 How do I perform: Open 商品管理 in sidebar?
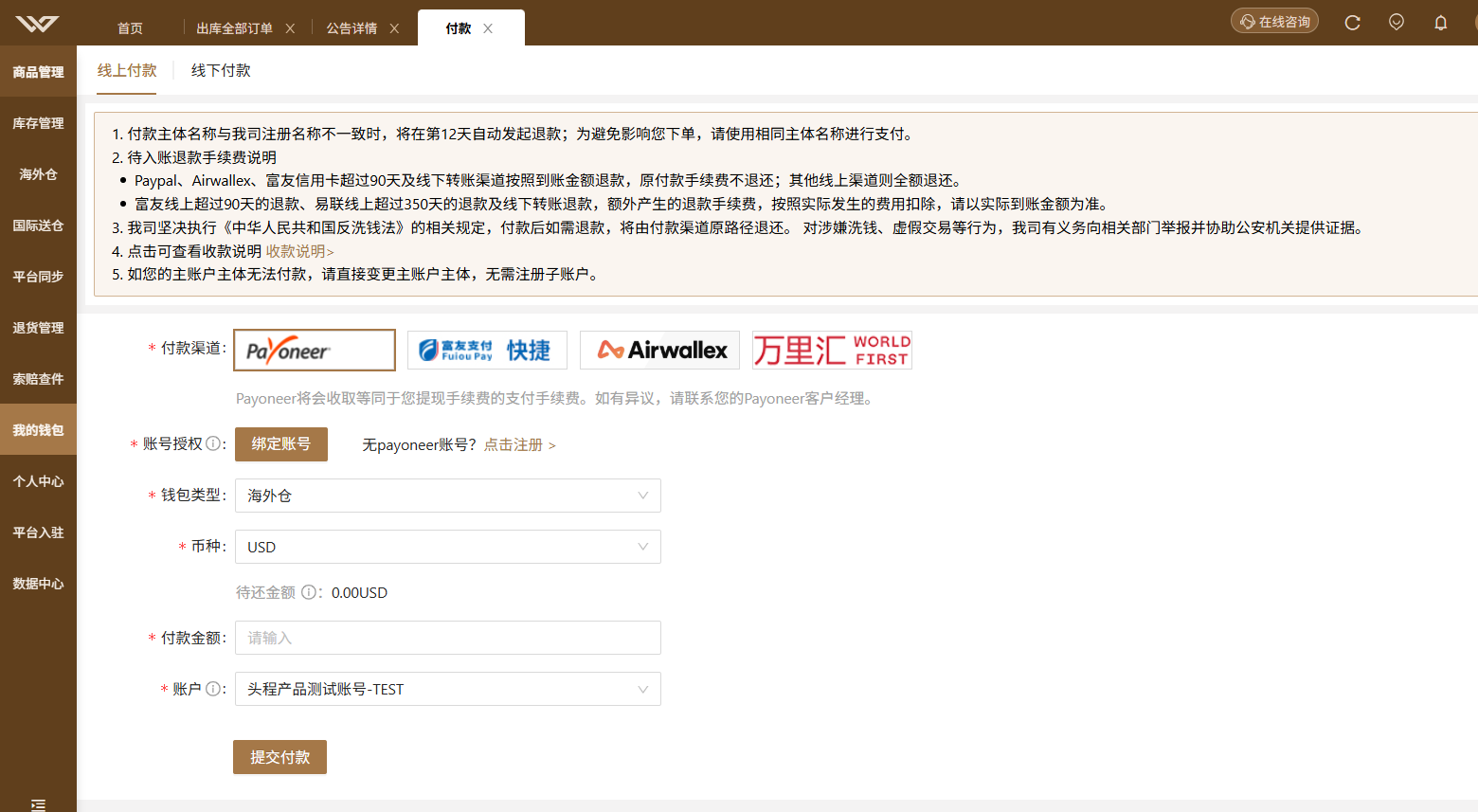coord(38,71)
